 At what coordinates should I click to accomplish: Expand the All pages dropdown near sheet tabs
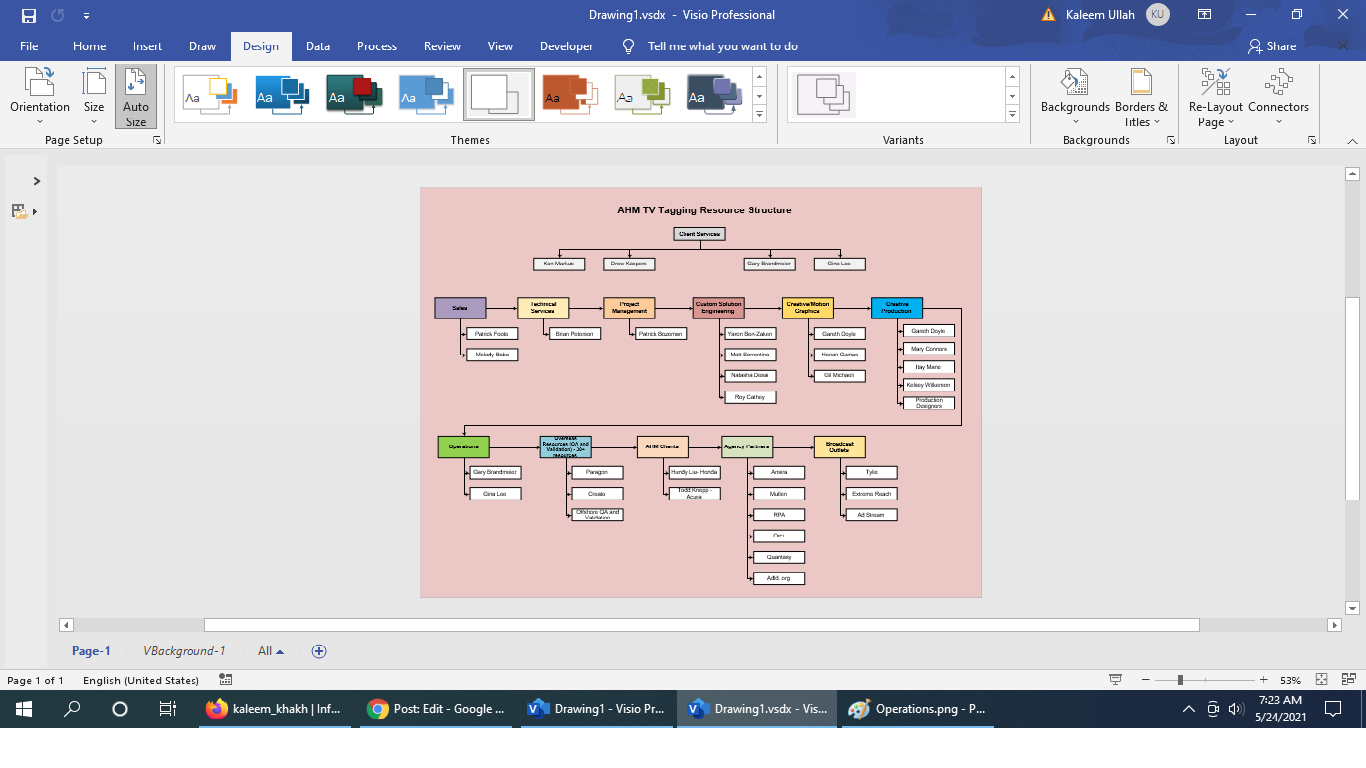point(268,650)
